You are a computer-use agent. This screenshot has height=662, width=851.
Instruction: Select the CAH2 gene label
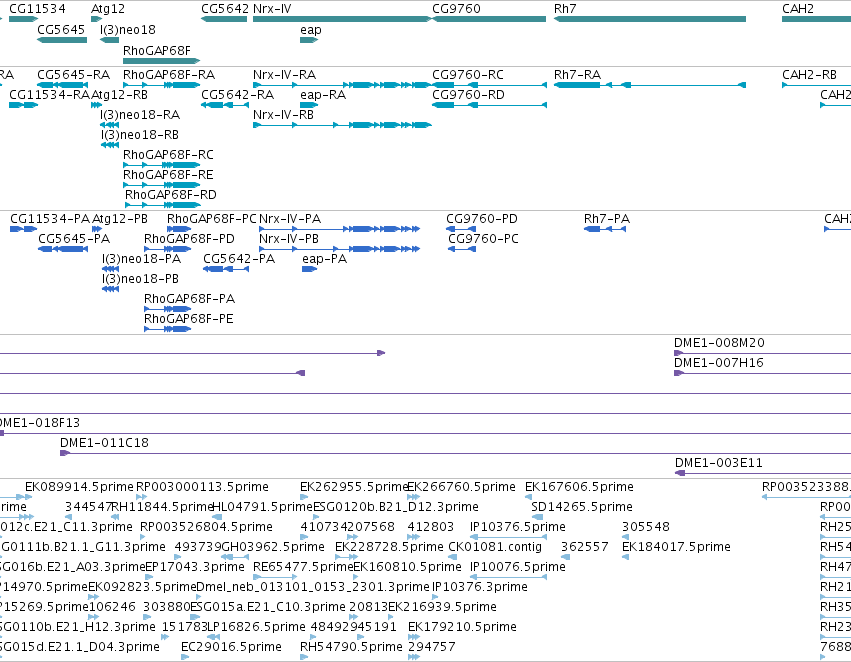[x=797, y=9]
